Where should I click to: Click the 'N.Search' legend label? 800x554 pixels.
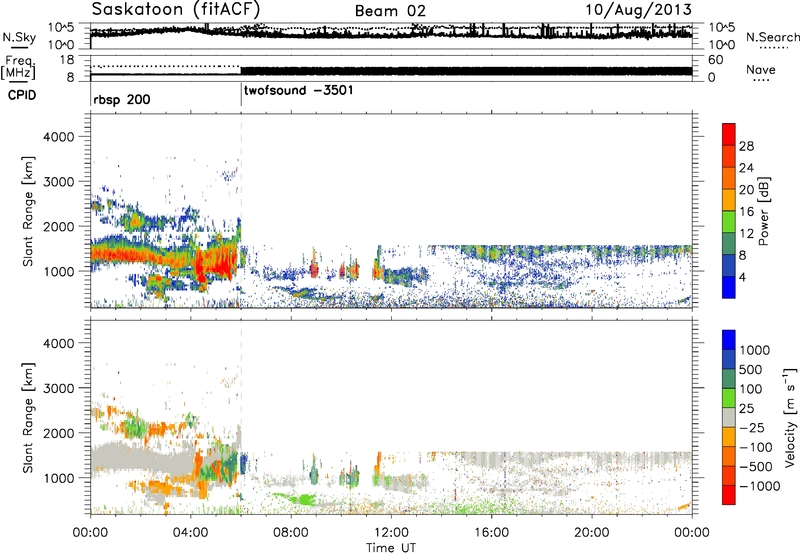[772, 37]
